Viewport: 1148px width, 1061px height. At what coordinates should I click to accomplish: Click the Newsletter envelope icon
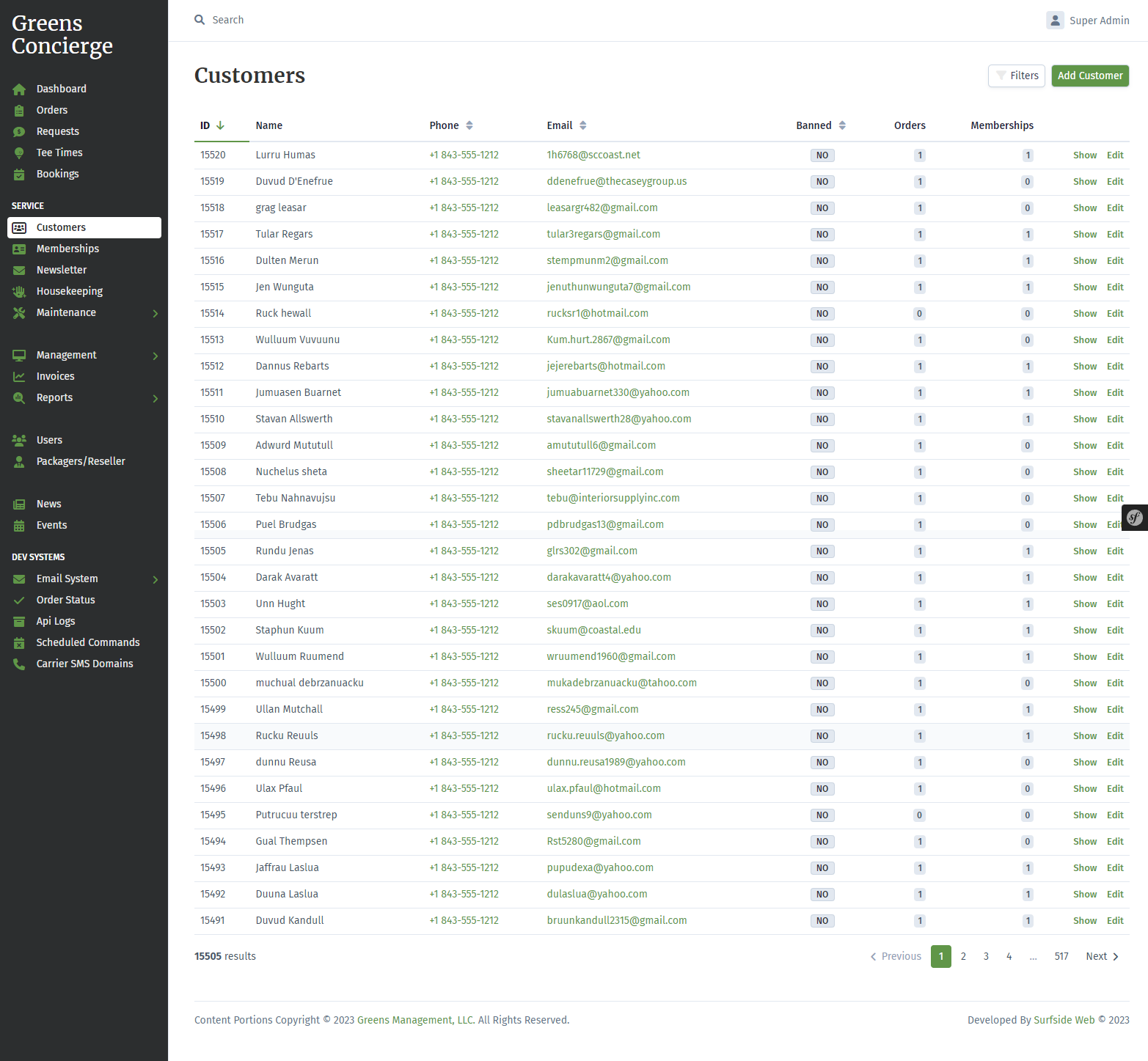coord(19,270)
